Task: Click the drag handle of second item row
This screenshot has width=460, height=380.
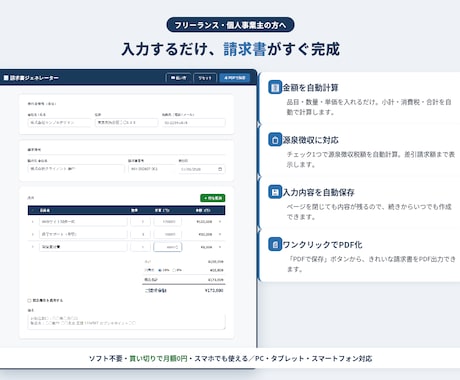Action: (x=32, y=234)
